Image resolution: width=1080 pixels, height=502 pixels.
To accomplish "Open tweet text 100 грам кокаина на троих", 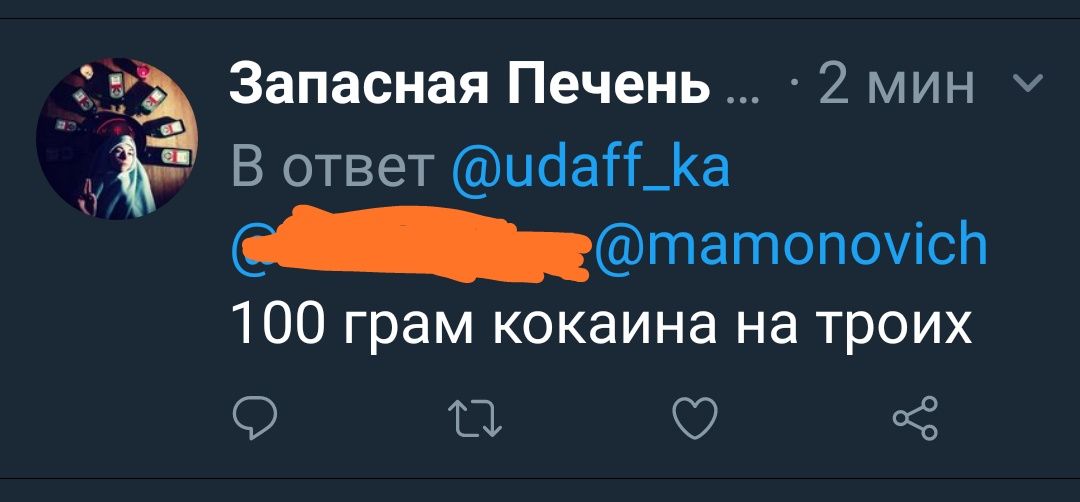I will pos(601,326).
